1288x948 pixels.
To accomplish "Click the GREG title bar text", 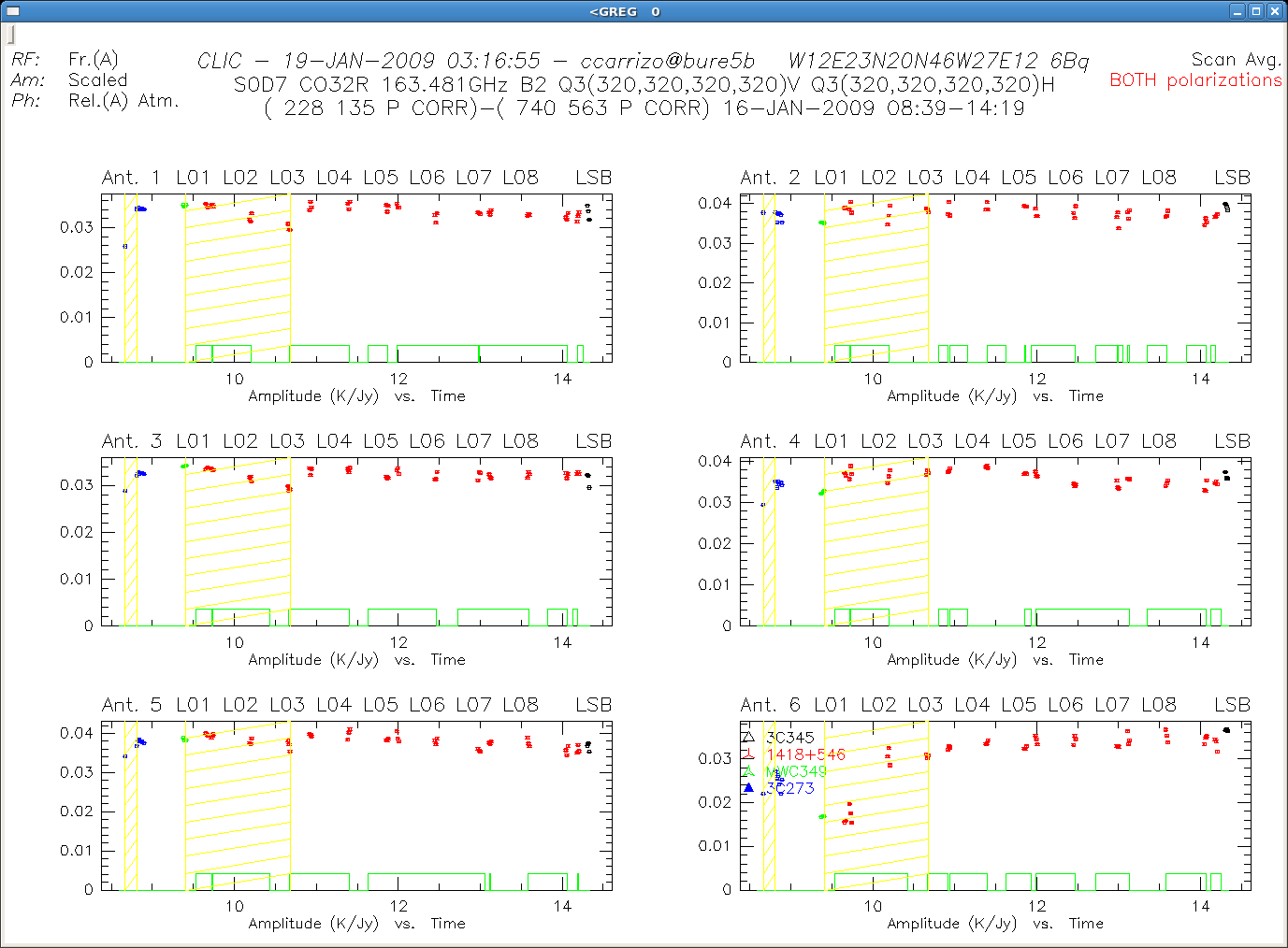I will coord(624,11).
